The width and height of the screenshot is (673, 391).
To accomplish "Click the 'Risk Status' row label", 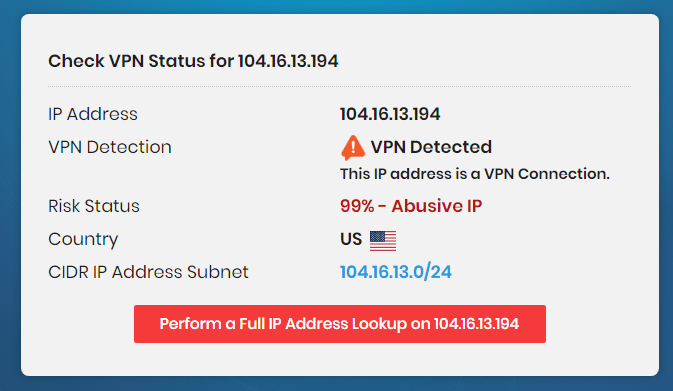I will [94, 206].
